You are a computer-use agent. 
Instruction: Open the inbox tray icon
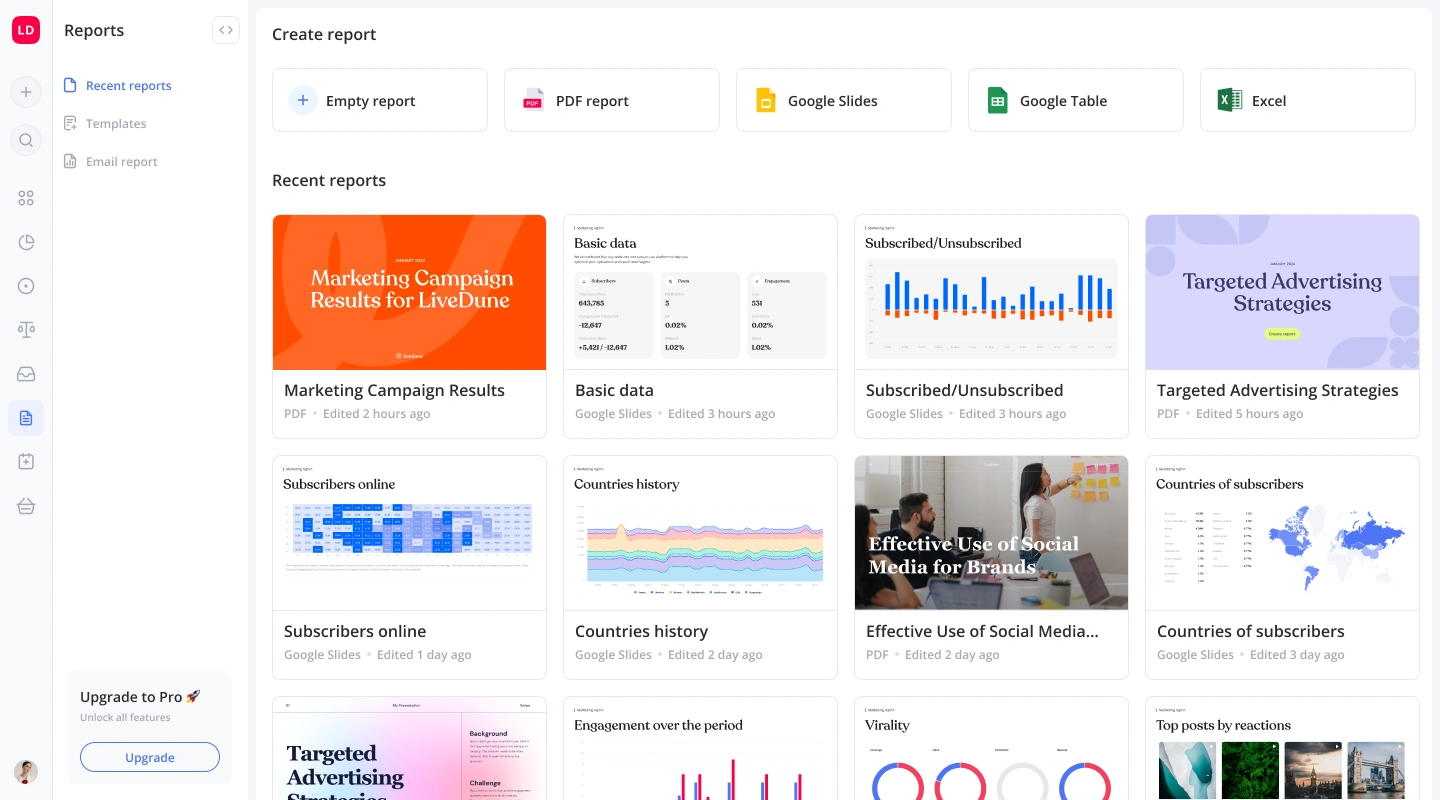click(26, 374)
